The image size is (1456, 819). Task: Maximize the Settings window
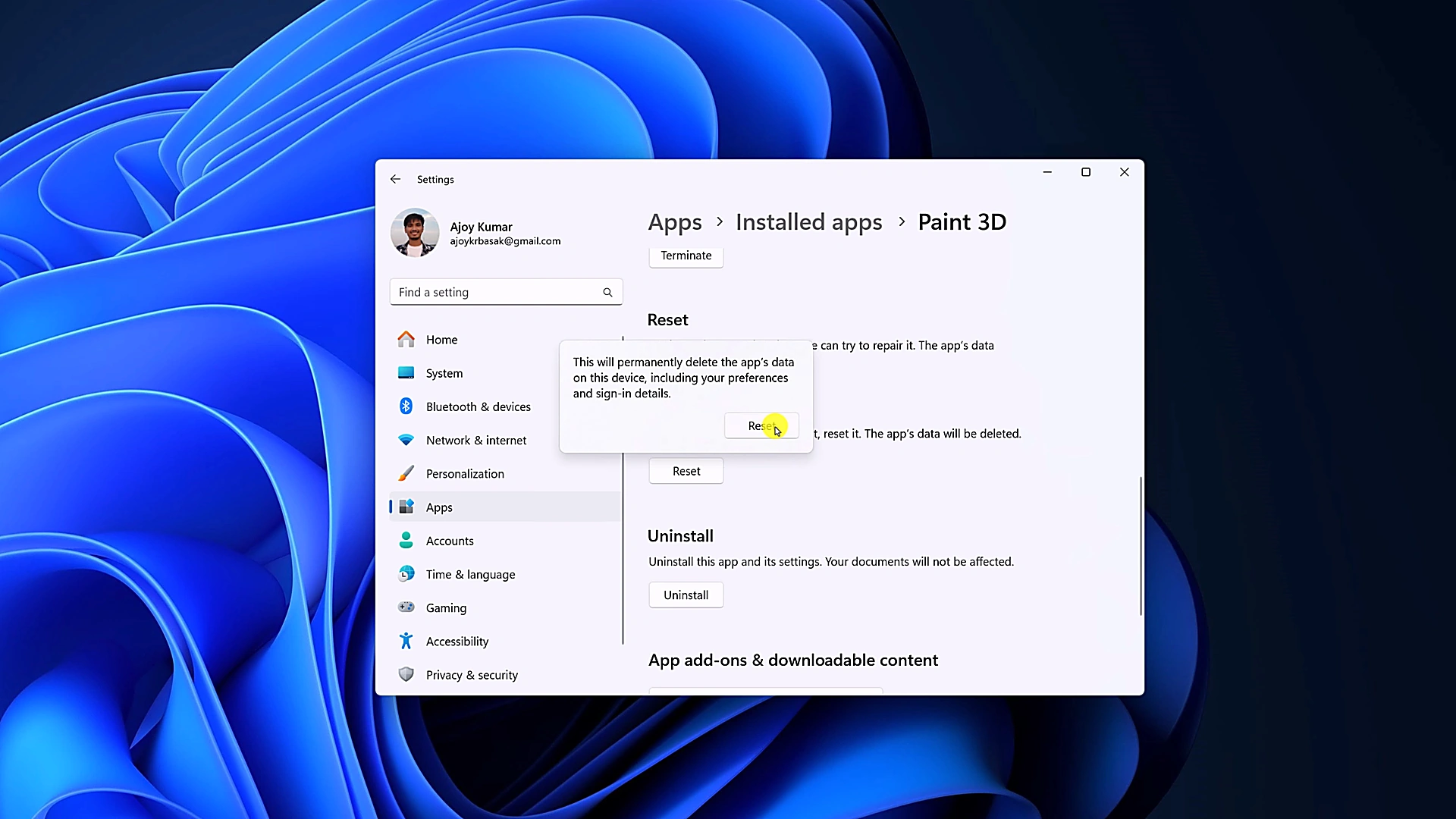pyautogui.click(x=1086, y=172)
